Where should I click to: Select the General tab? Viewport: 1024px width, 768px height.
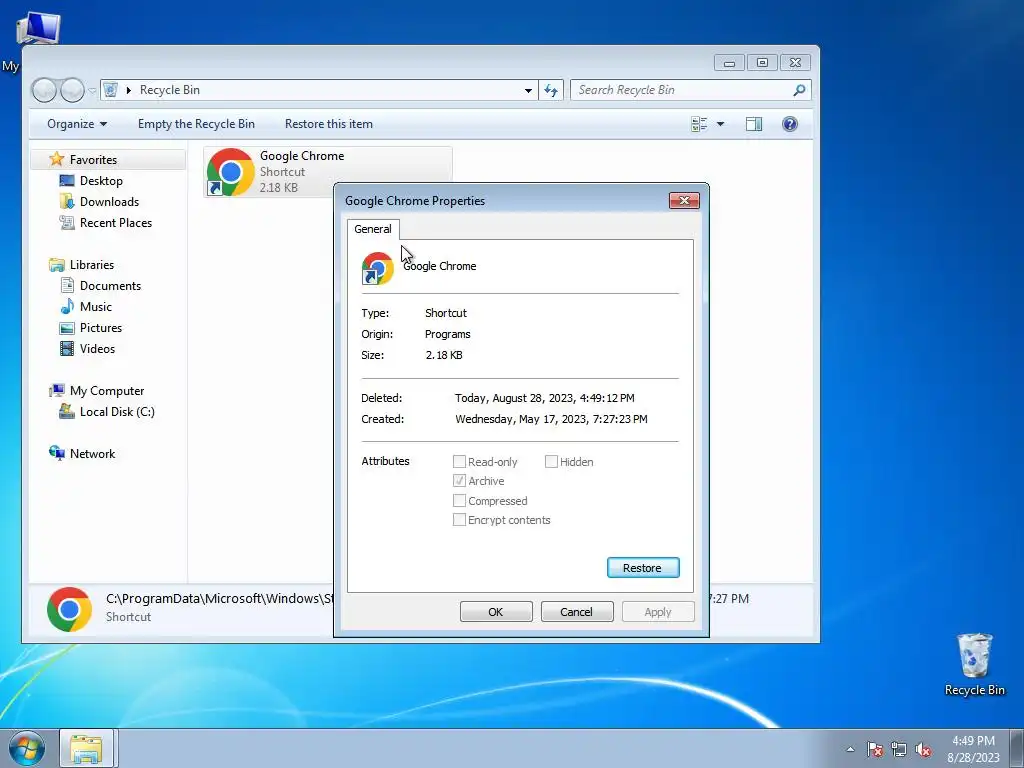[x=373, y=229]
